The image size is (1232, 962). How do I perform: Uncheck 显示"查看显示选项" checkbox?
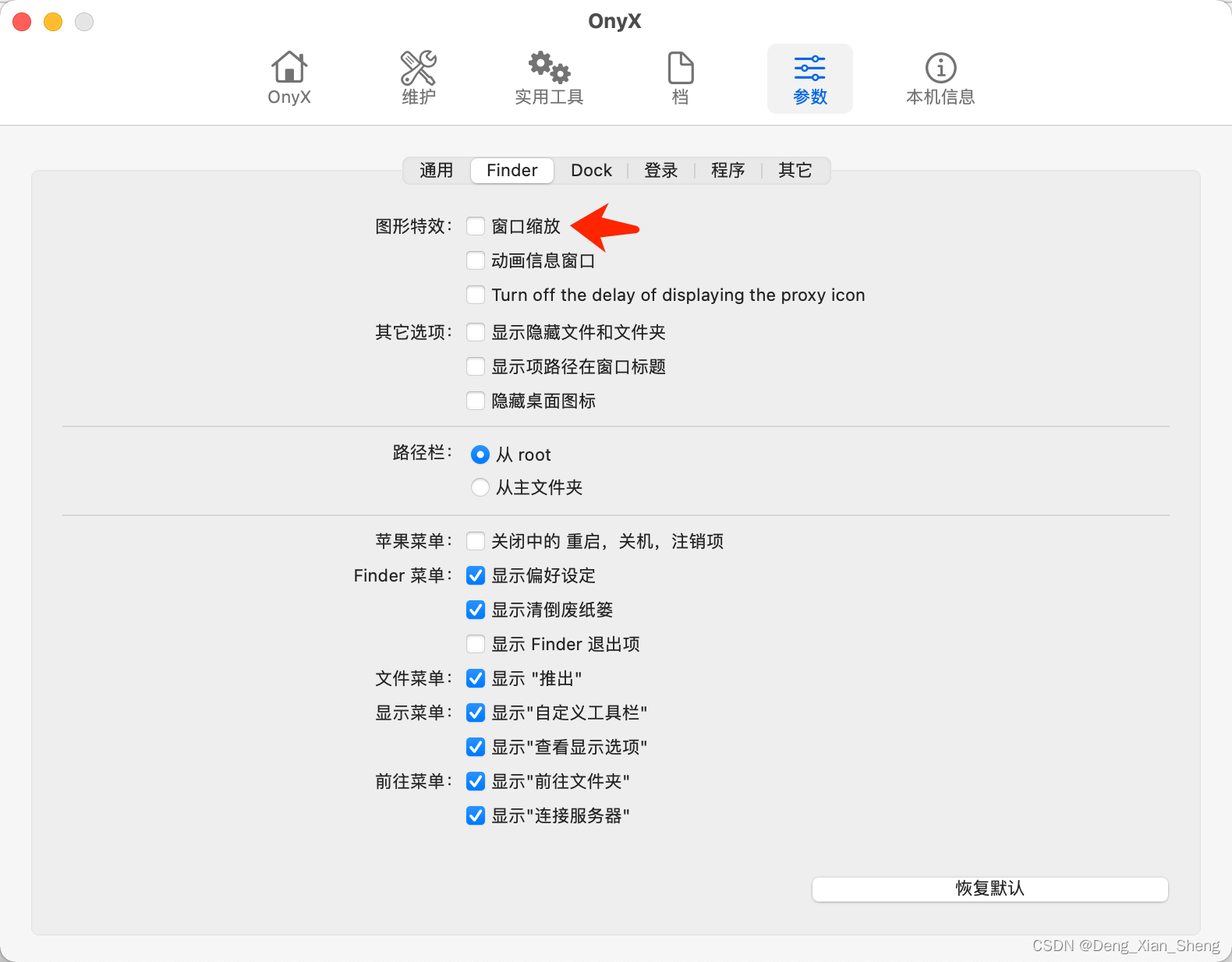(x=476, y=747)
